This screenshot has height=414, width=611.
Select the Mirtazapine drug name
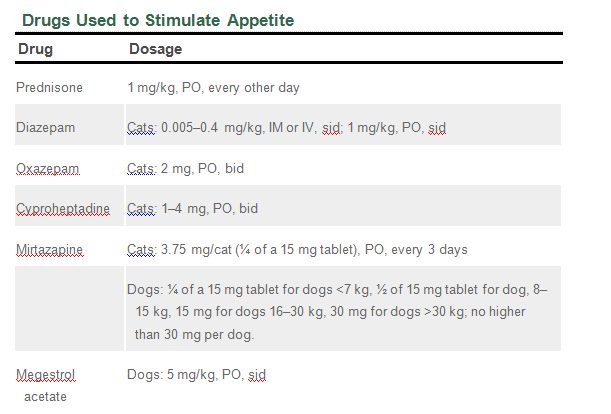50,248
